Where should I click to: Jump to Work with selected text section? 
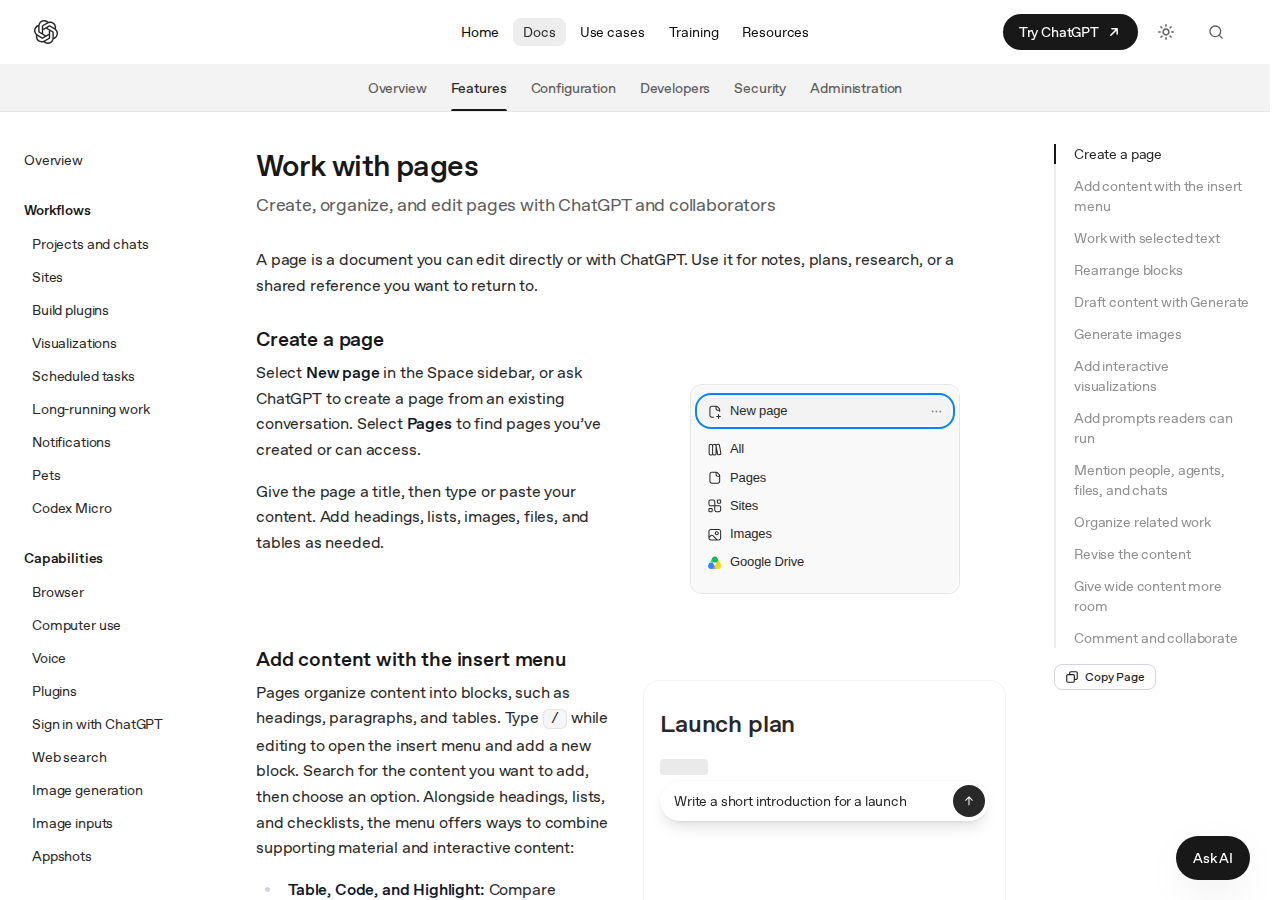click(x=1147, y=238)
